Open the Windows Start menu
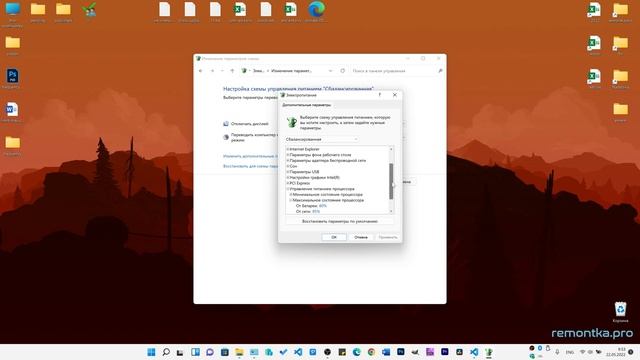 (151, 352)
